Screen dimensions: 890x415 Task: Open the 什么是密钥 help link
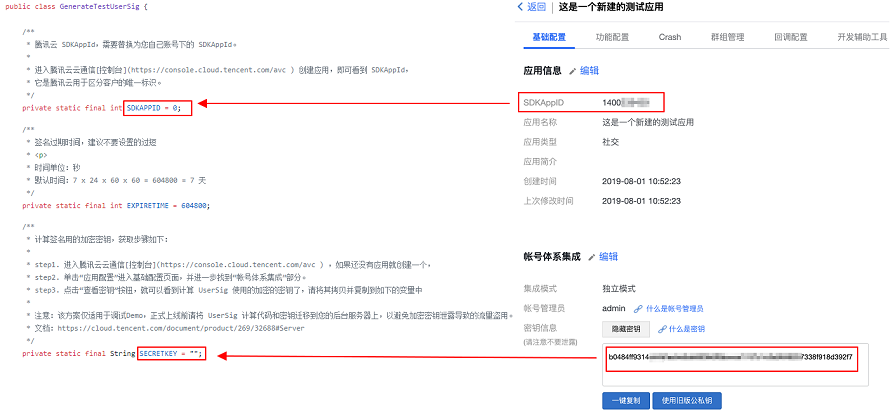pyautogui.click(x=687, y=329)
